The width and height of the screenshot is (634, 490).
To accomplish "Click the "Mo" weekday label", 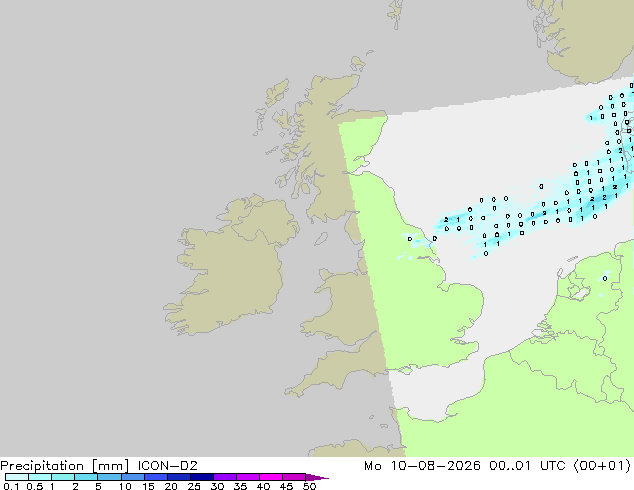I will pos(372,466).
